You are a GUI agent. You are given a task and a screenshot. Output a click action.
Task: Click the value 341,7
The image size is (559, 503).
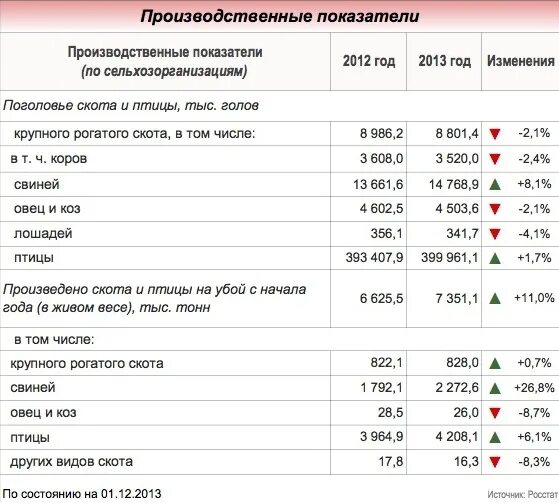[462, 233]
